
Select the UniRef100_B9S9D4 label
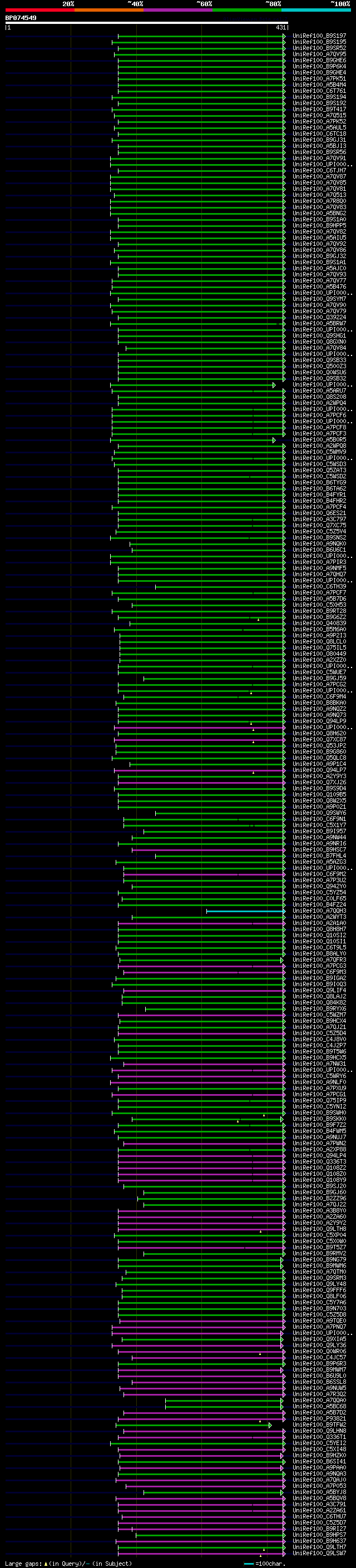(x=319, y=789)
